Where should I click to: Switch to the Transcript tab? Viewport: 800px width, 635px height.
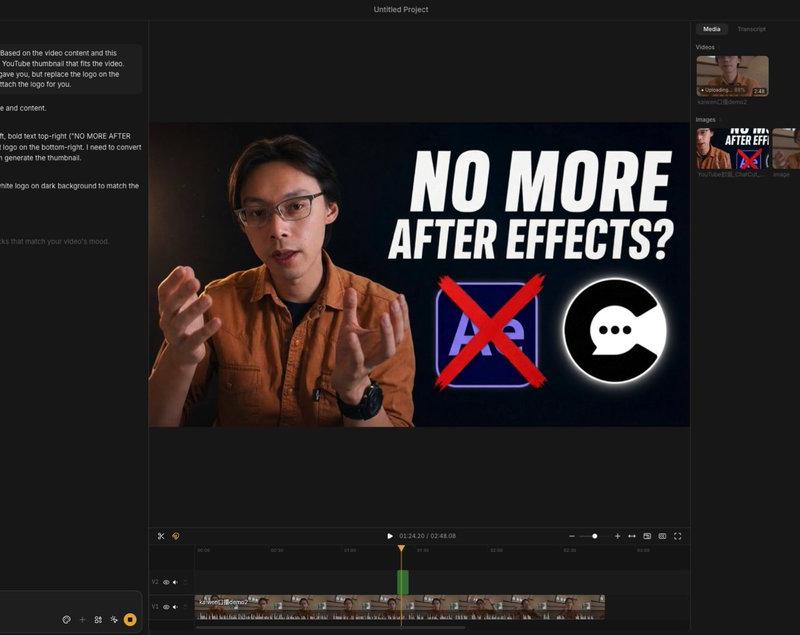tap(751, 29)
